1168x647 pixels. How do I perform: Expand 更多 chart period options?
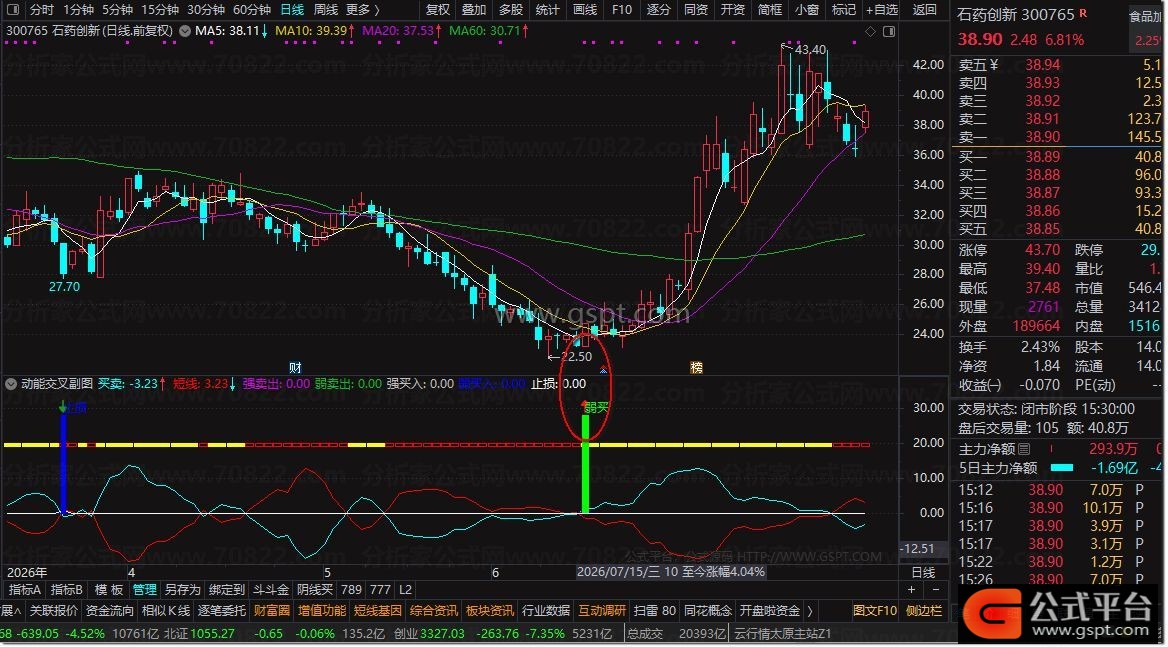click(x=363, y=10)
